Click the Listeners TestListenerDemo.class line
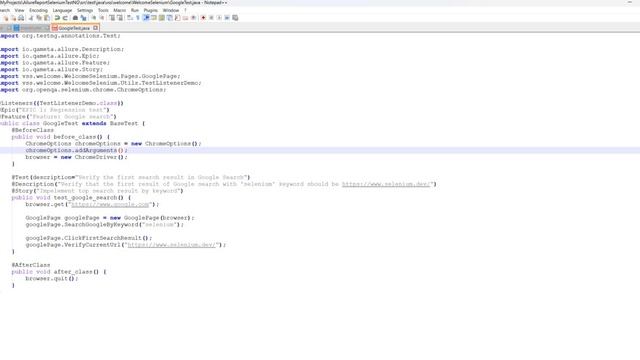Viewport: 640px width, 360px height. [62, 103]
